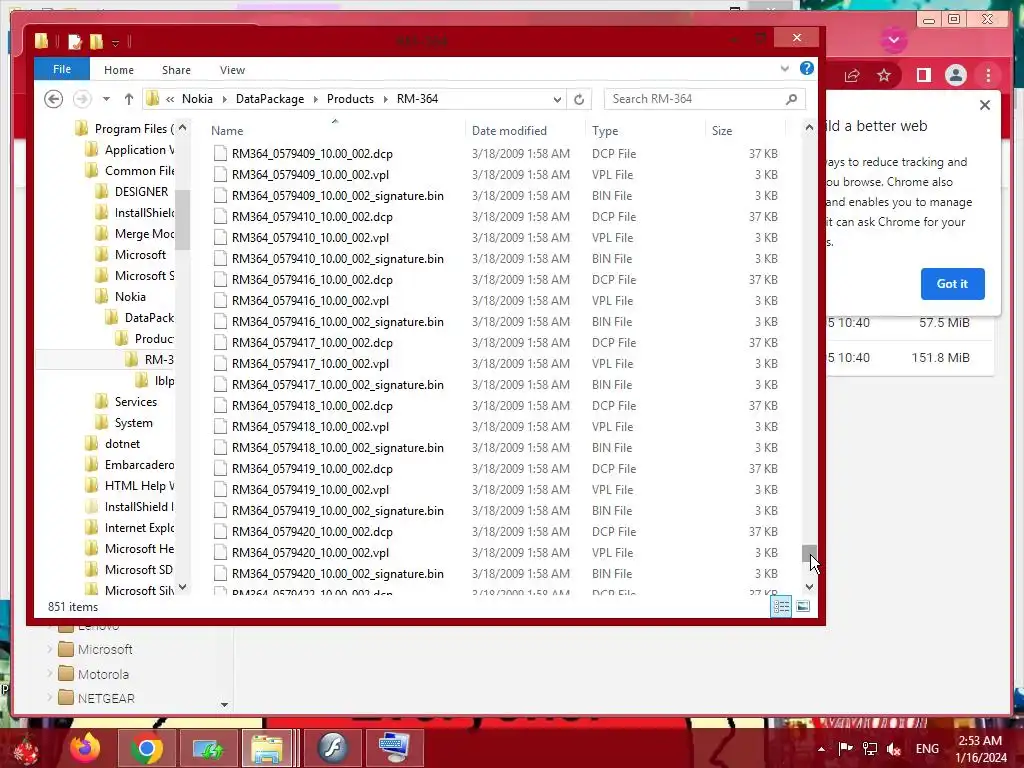Open Chrome three-dot menu
This screenshot has height=768, width=1024.
988,76
